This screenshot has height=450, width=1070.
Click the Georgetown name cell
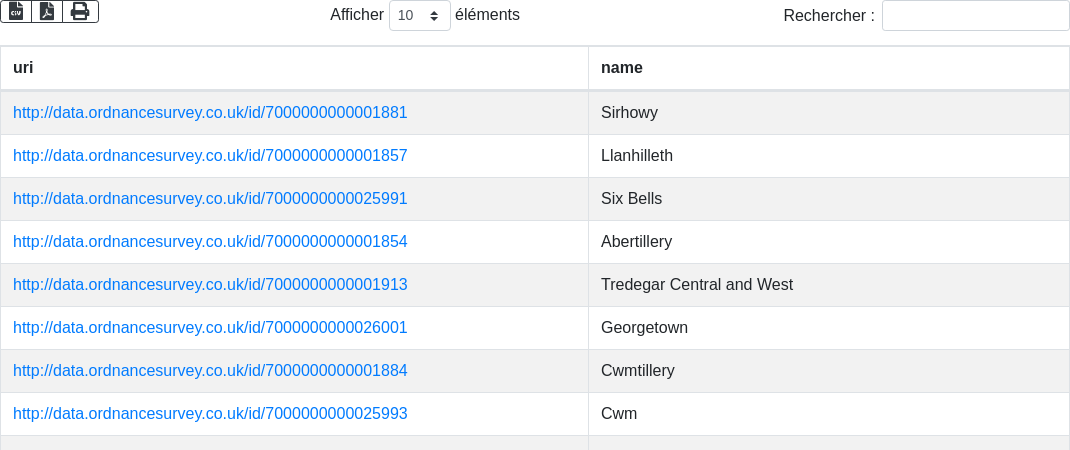pos(644,328)
